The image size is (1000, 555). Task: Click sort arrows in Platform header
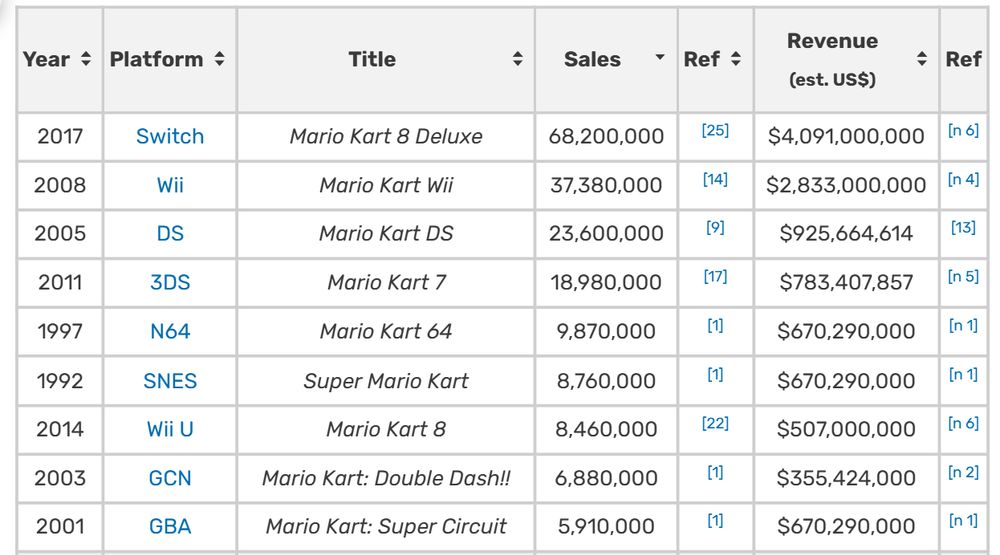click(x=219, y=59)
